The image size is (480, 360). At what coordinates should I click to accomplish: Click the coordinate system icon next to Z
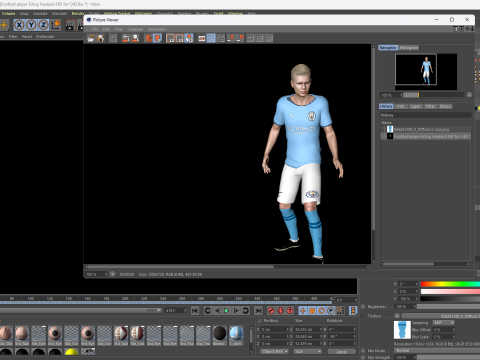click(56, 25)
